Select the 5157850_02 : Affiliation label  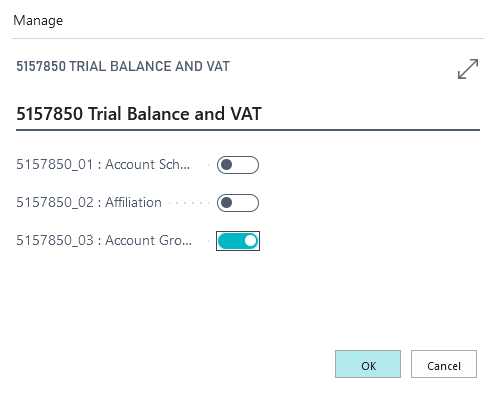(x=89, y=202)
